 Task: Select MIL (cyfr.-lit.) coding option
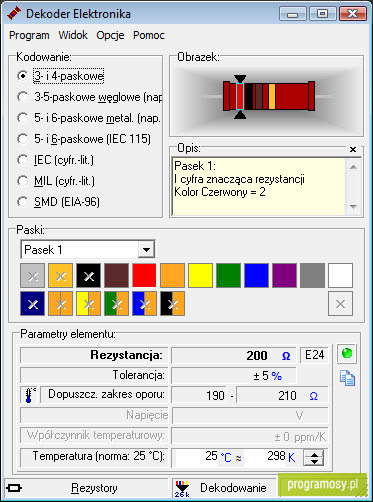pos(56,181)
